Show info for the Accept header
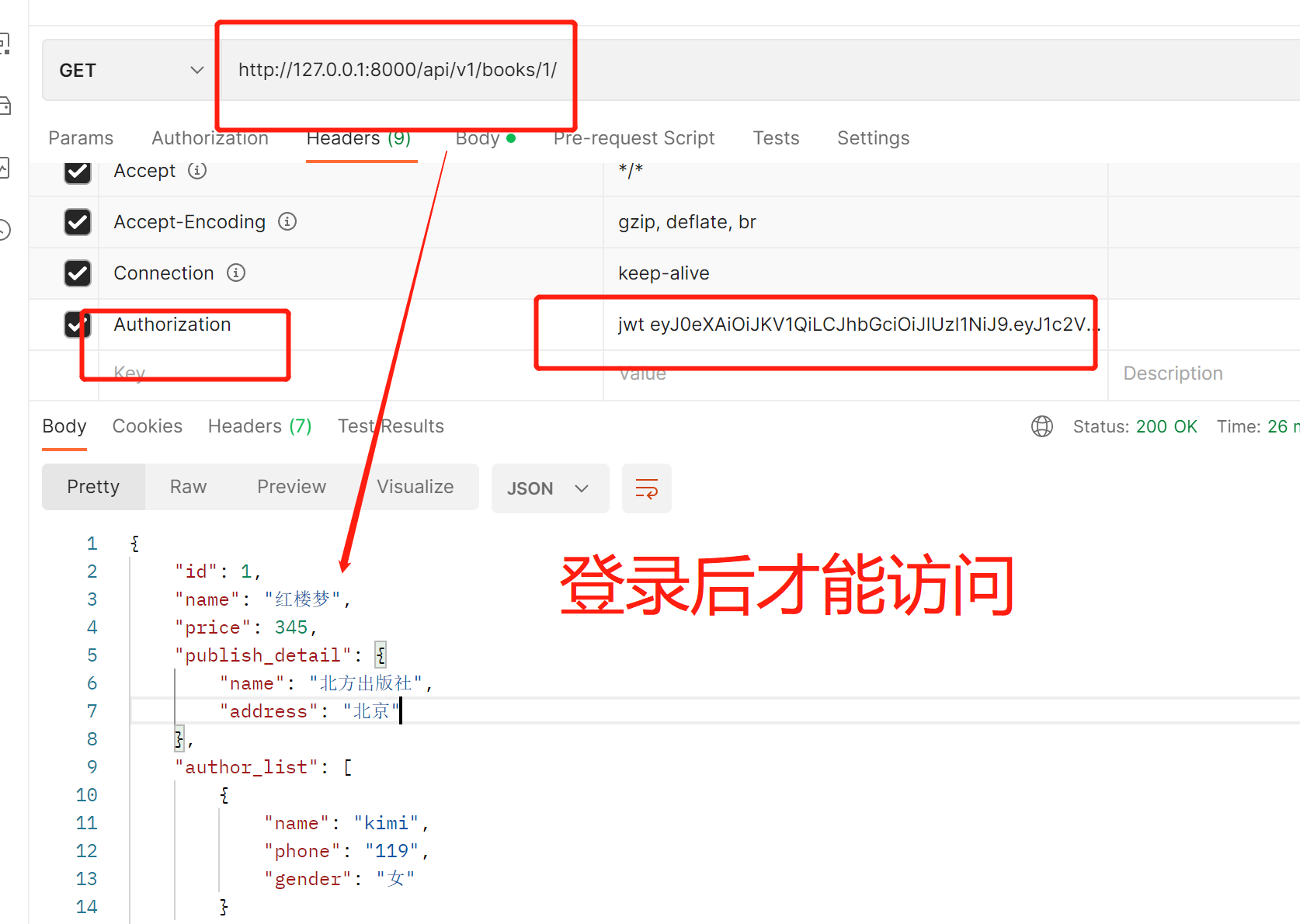The width and height of the screenshot is (1300, 924). tap(197, 170)
